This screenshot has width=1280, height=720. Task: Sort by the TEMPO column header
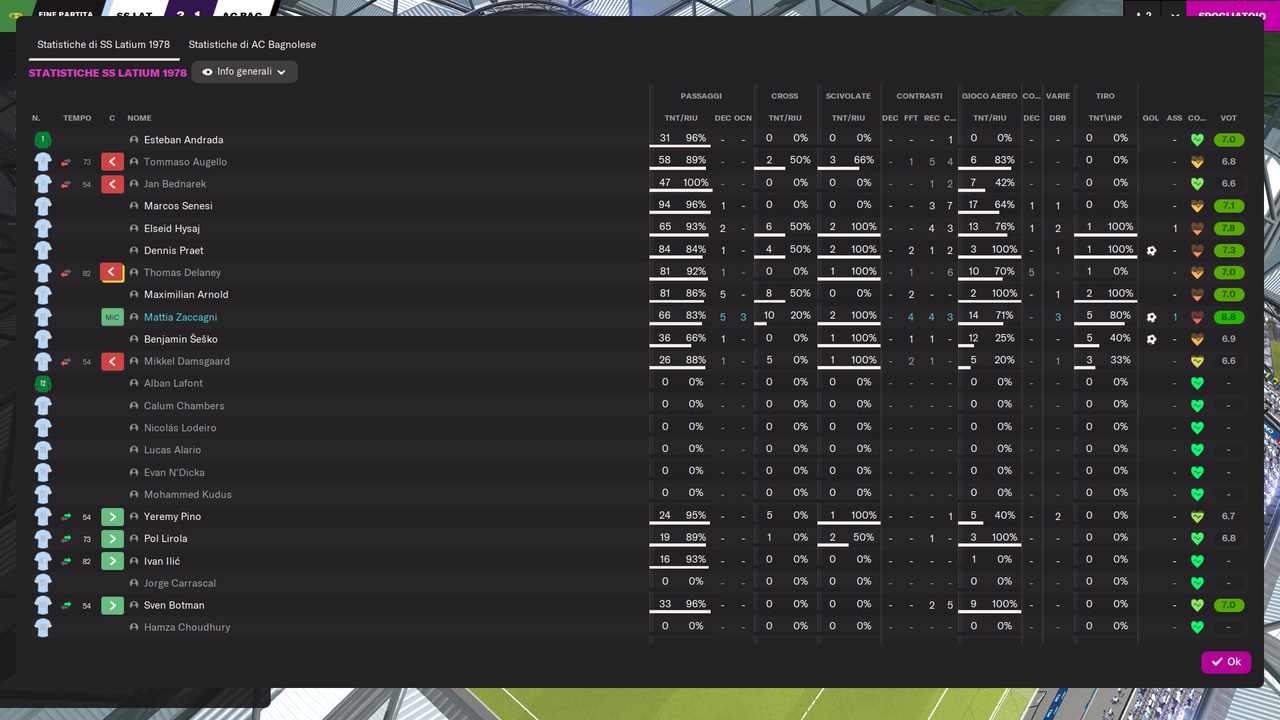point(77,118)
